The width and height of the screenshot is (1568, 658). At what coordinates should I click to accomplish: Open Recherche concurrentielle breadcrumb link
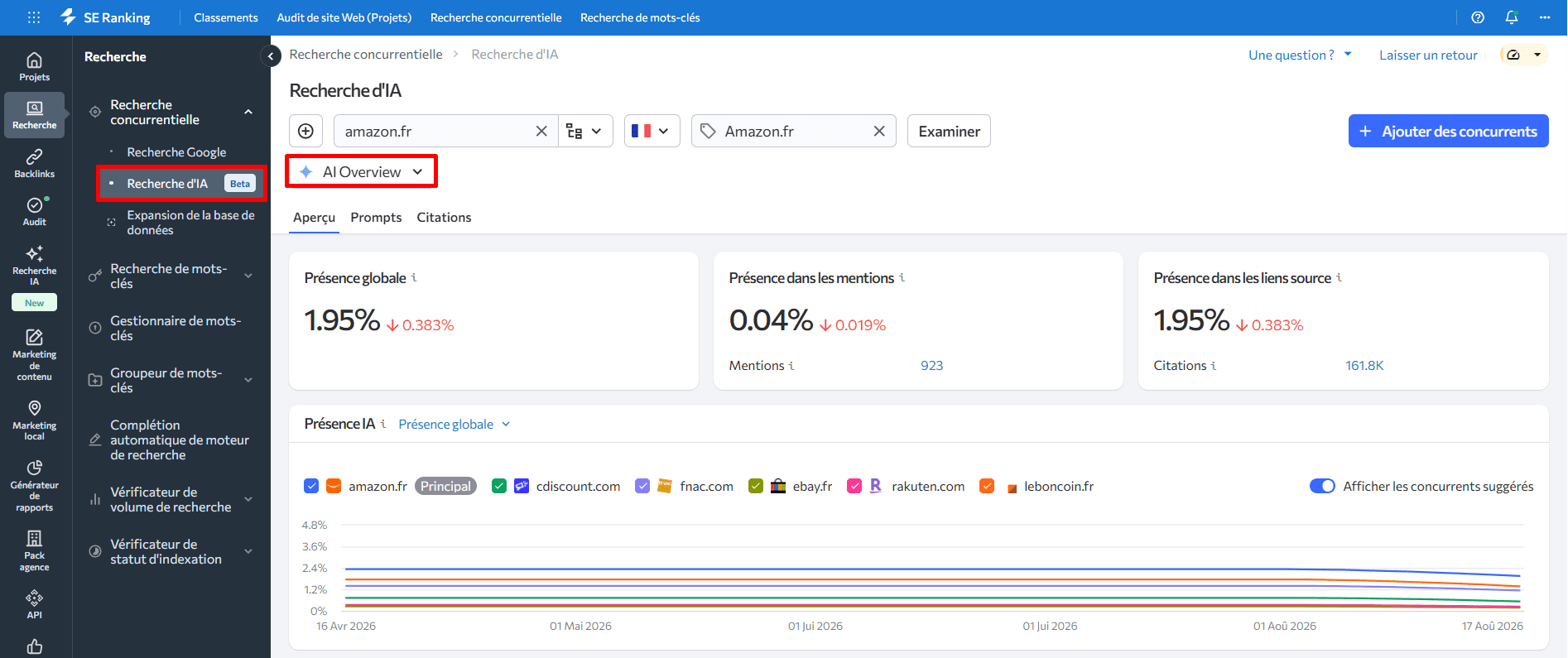366,54
